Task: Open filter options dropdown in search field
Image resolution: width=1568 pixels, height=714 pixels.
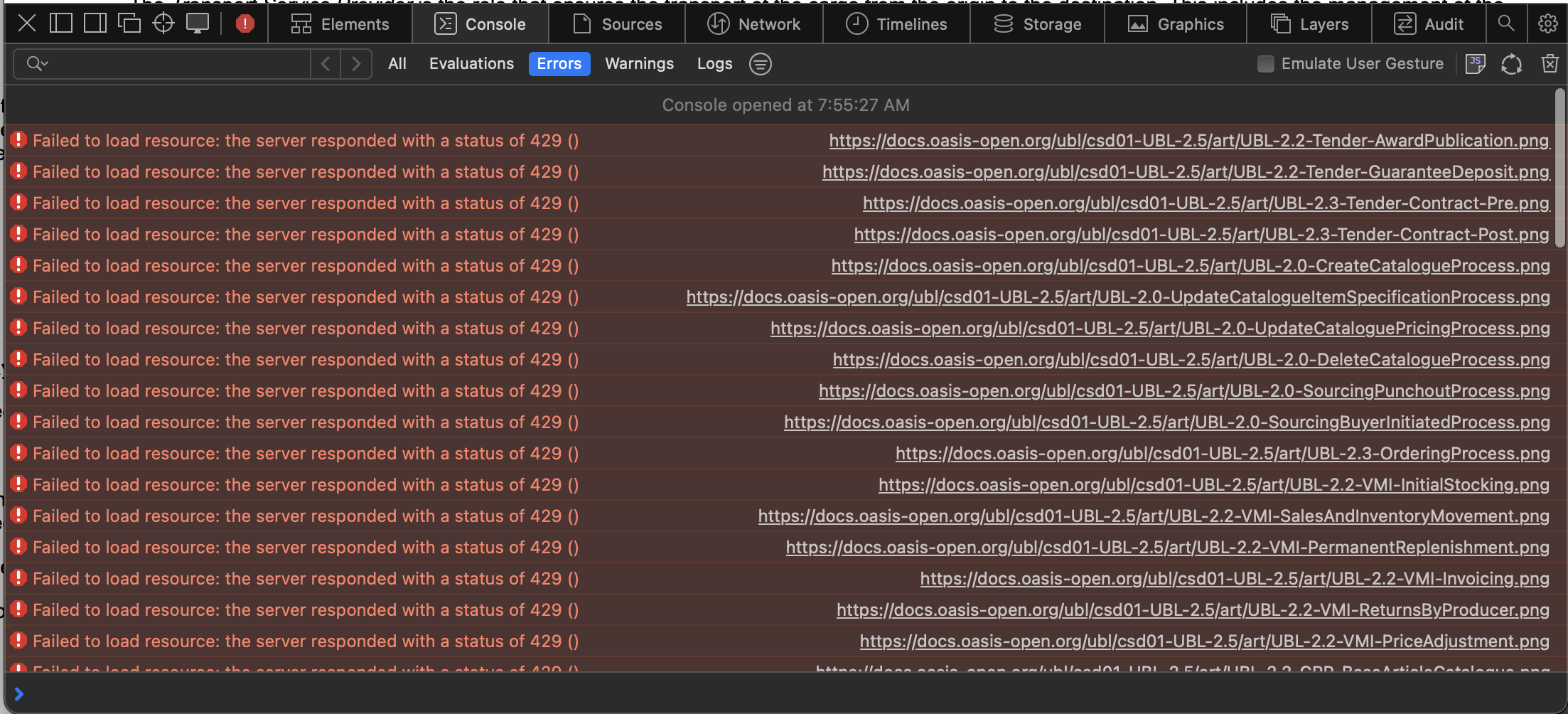Action: coord(37,64)
